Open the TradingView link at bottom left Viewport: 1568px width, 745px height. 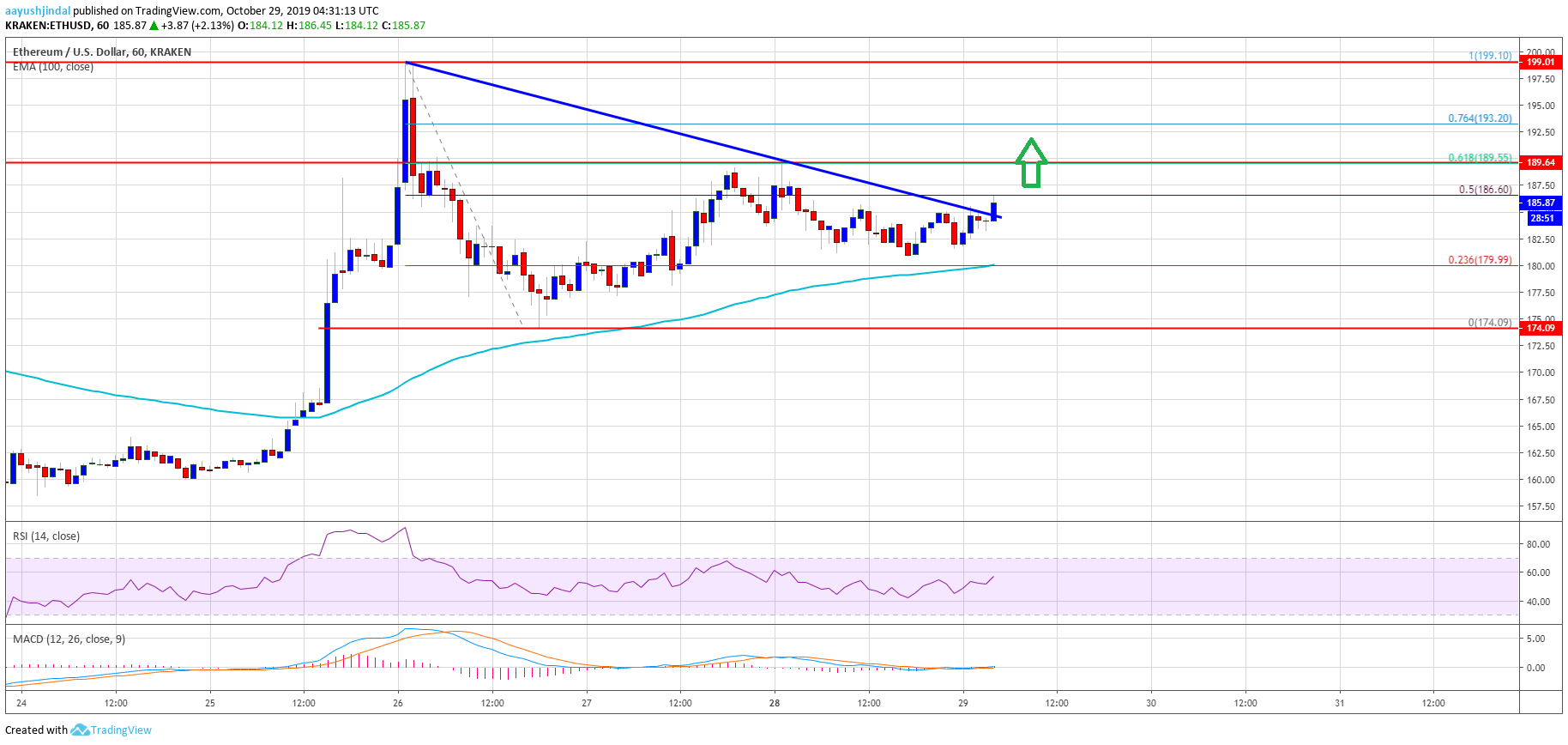(121, 730)
